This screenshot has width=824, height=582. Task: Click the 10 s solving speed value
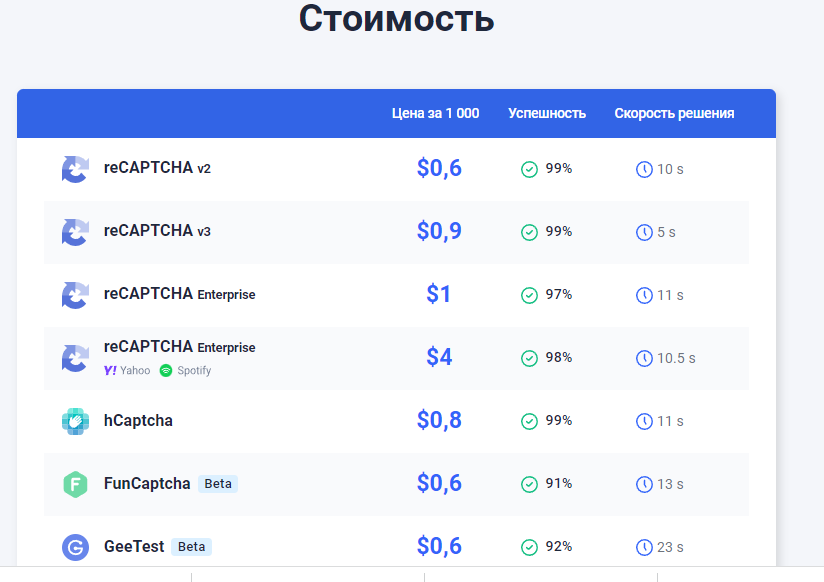670,169
